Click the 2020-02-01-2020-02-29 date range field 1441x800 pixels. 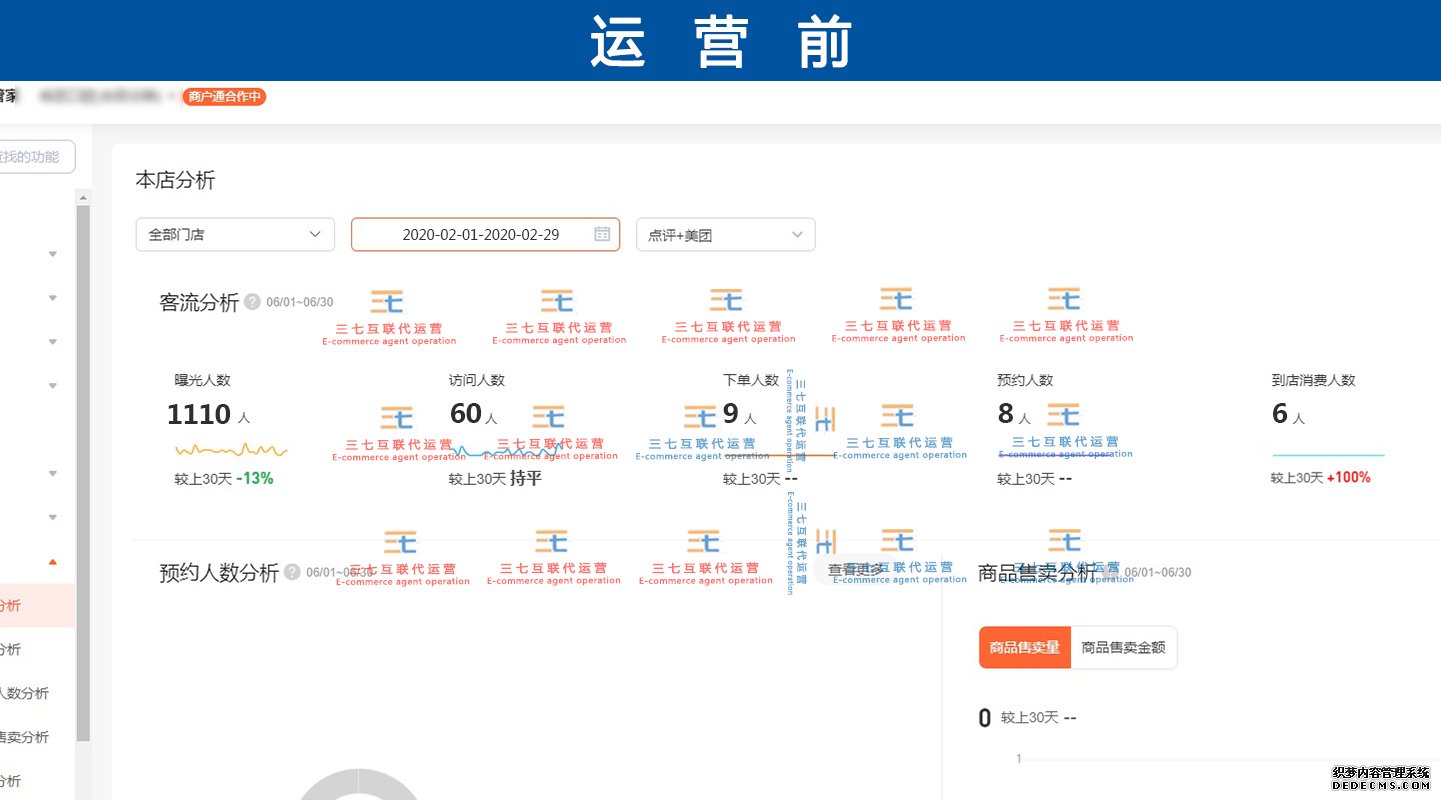(x=485, y=235)
